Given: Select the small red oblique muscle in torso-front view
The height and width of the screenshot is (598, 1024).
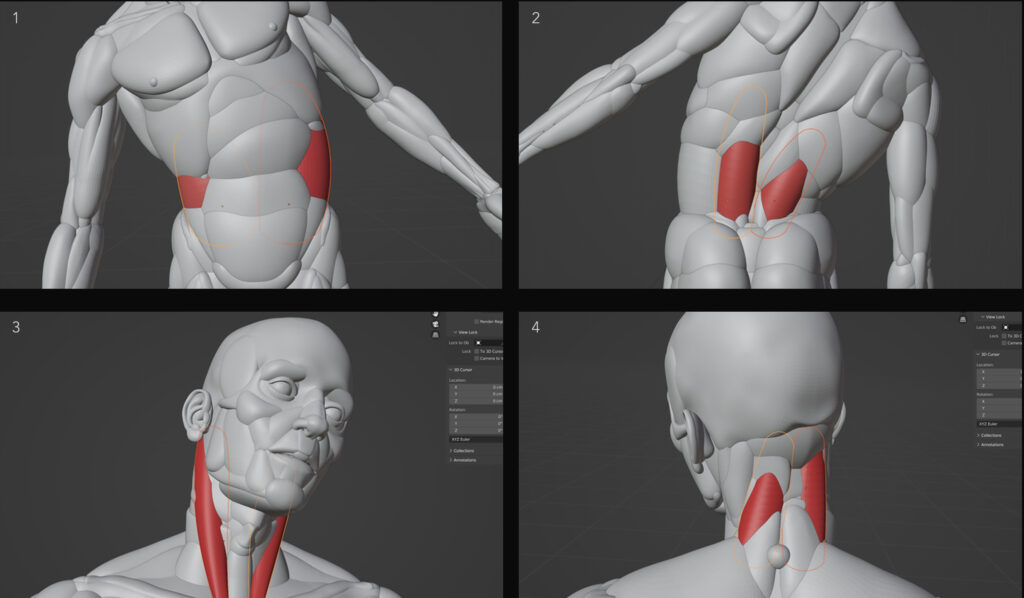Looking at the screenshot, I should click(192, 191).
